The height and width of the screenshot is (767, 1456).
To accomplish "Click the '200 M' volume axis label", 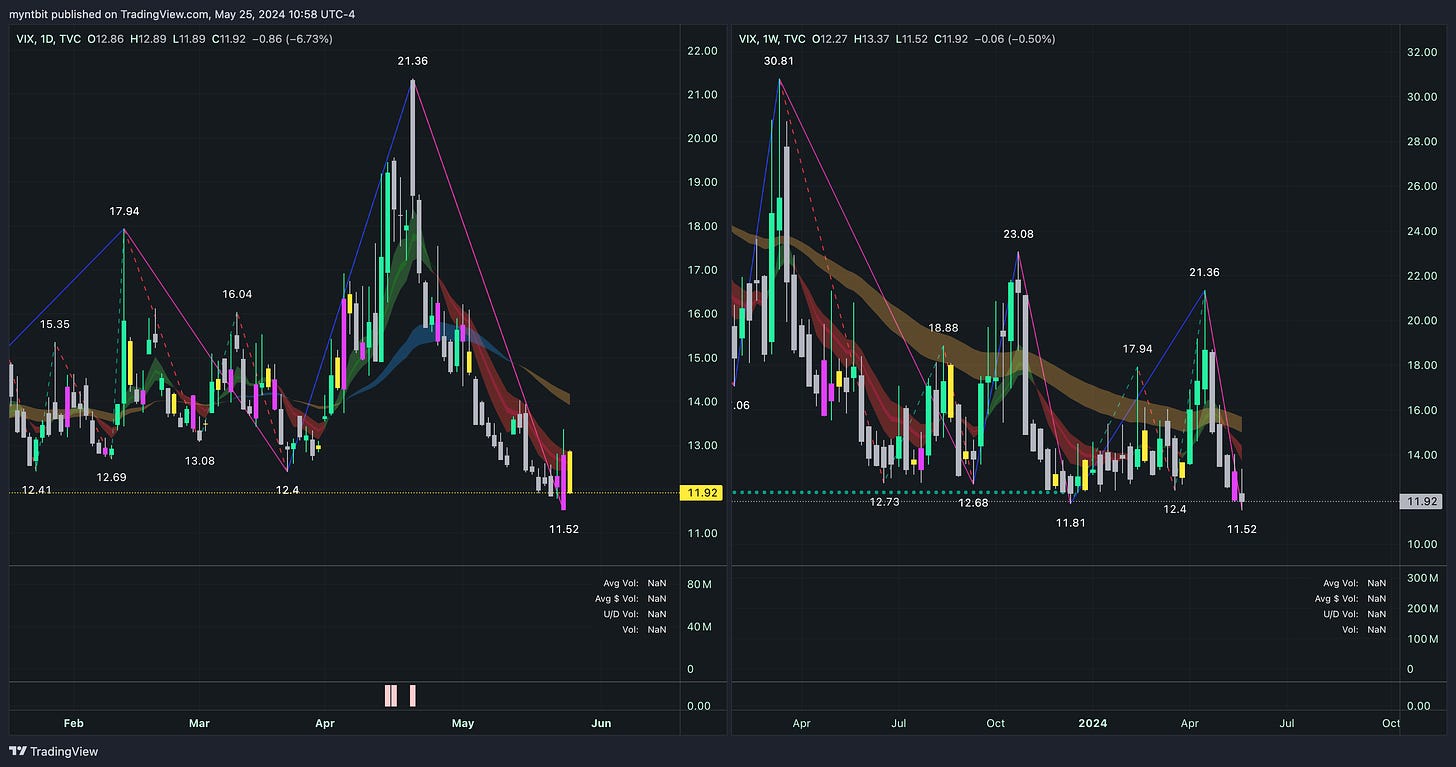I will click(1422, 609).
